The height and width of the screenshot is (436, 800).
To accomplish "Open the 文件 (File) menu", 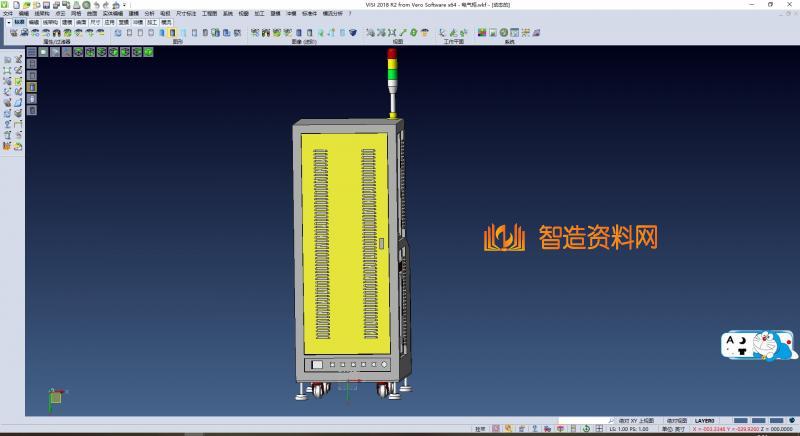I will 7,13.
